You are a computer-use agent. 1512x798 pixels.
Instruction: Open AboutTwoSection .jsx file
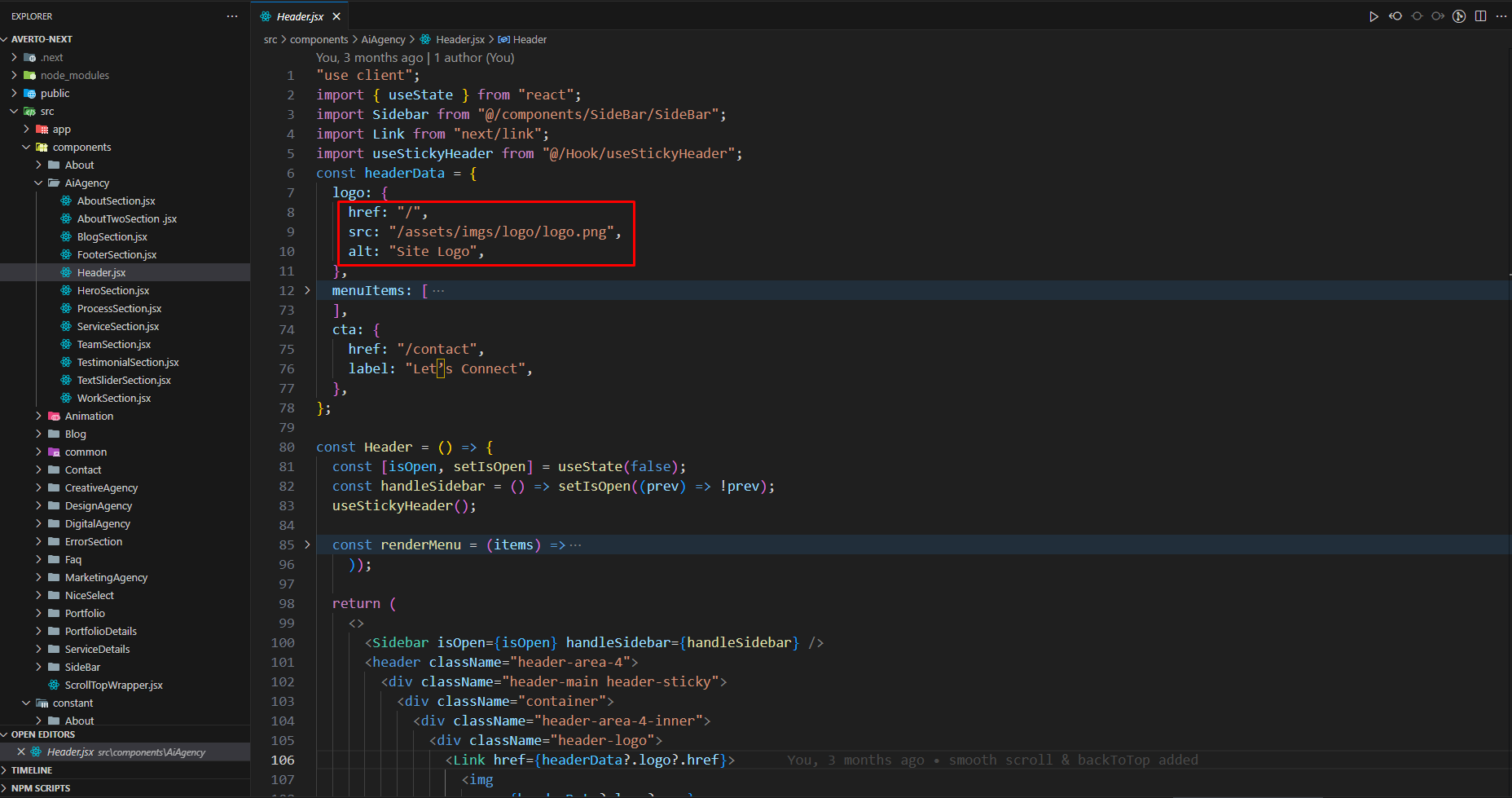126,218
